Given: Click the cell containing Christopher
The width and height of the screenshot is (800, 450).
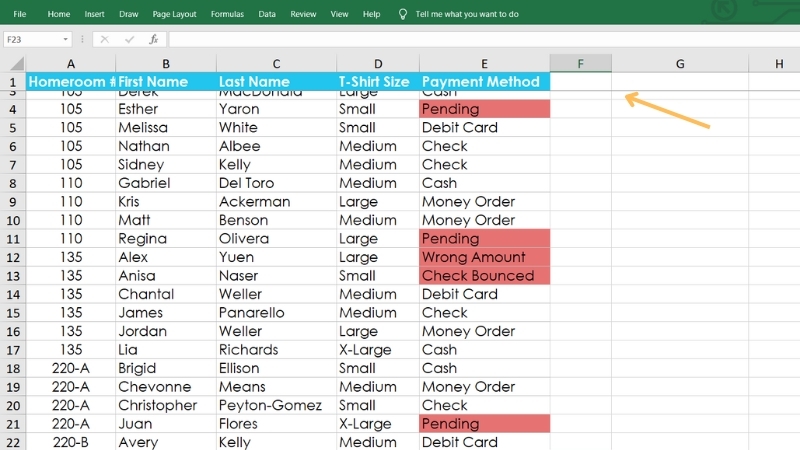Looking at the screenshot, I should click(x=166, y=405).
